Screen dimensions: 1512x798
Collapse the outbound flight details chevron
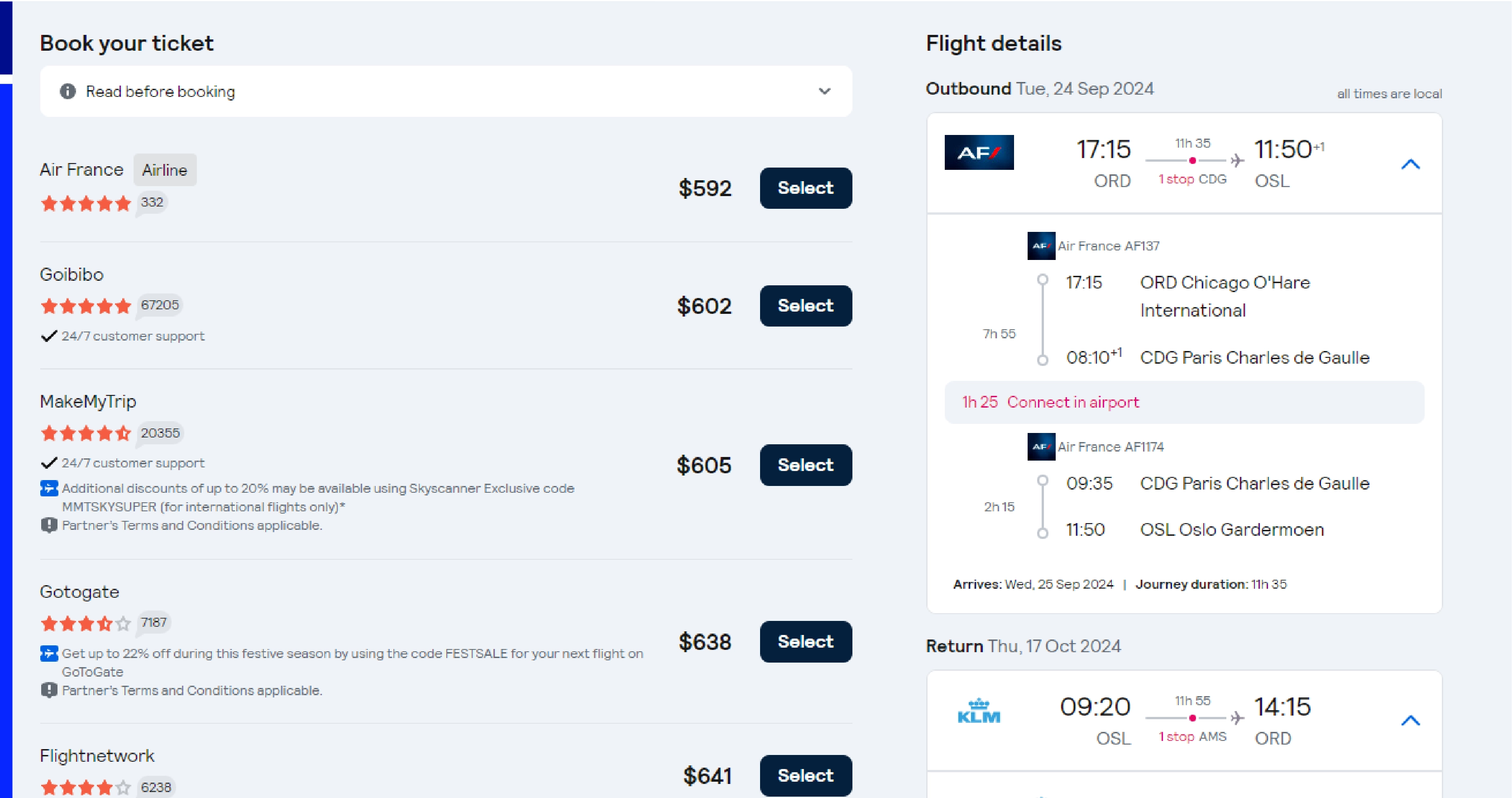coord(1410,164)
